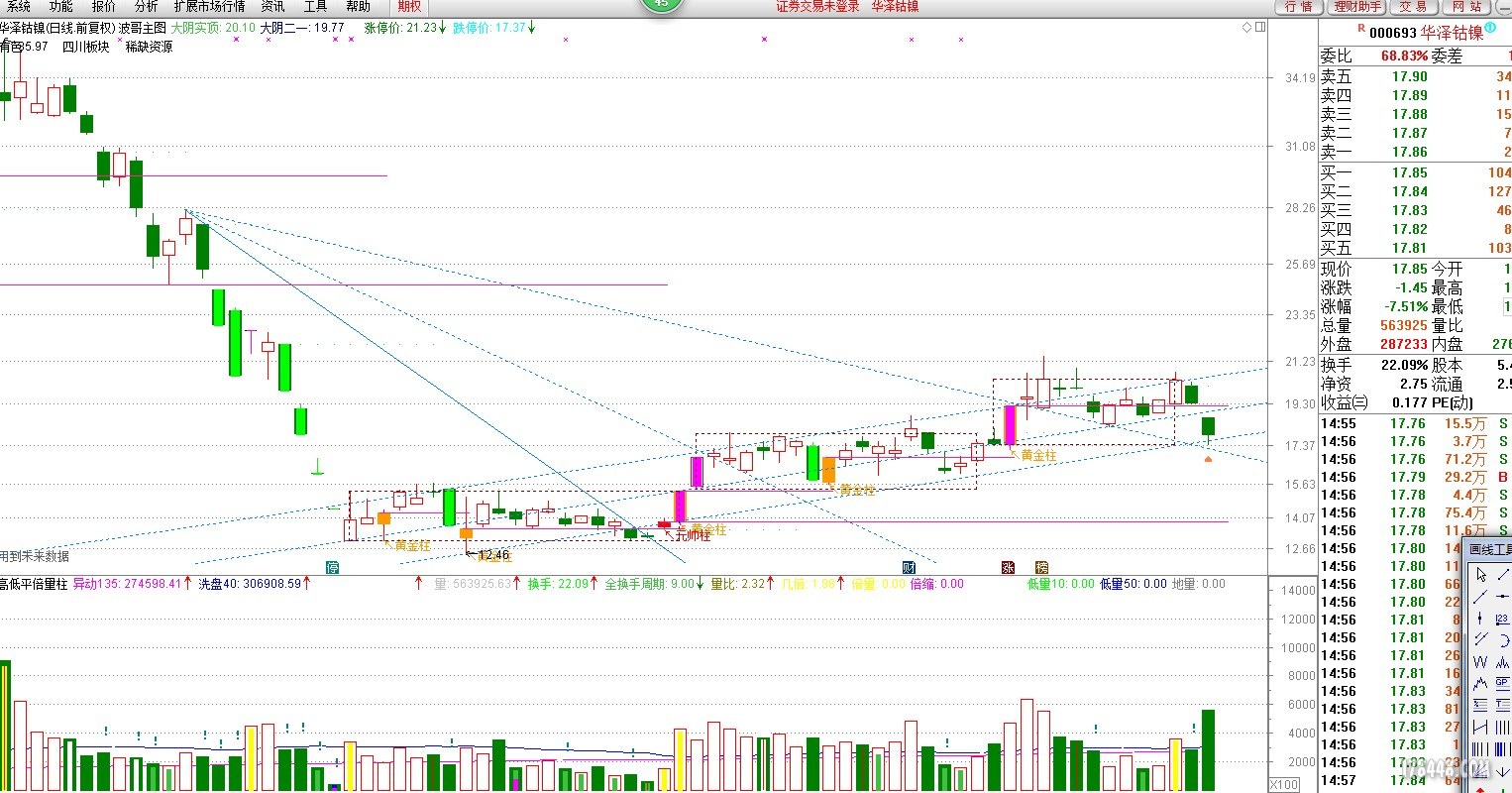
Task: Click the 12.46 low price label on chart
Action: point(492,556)
